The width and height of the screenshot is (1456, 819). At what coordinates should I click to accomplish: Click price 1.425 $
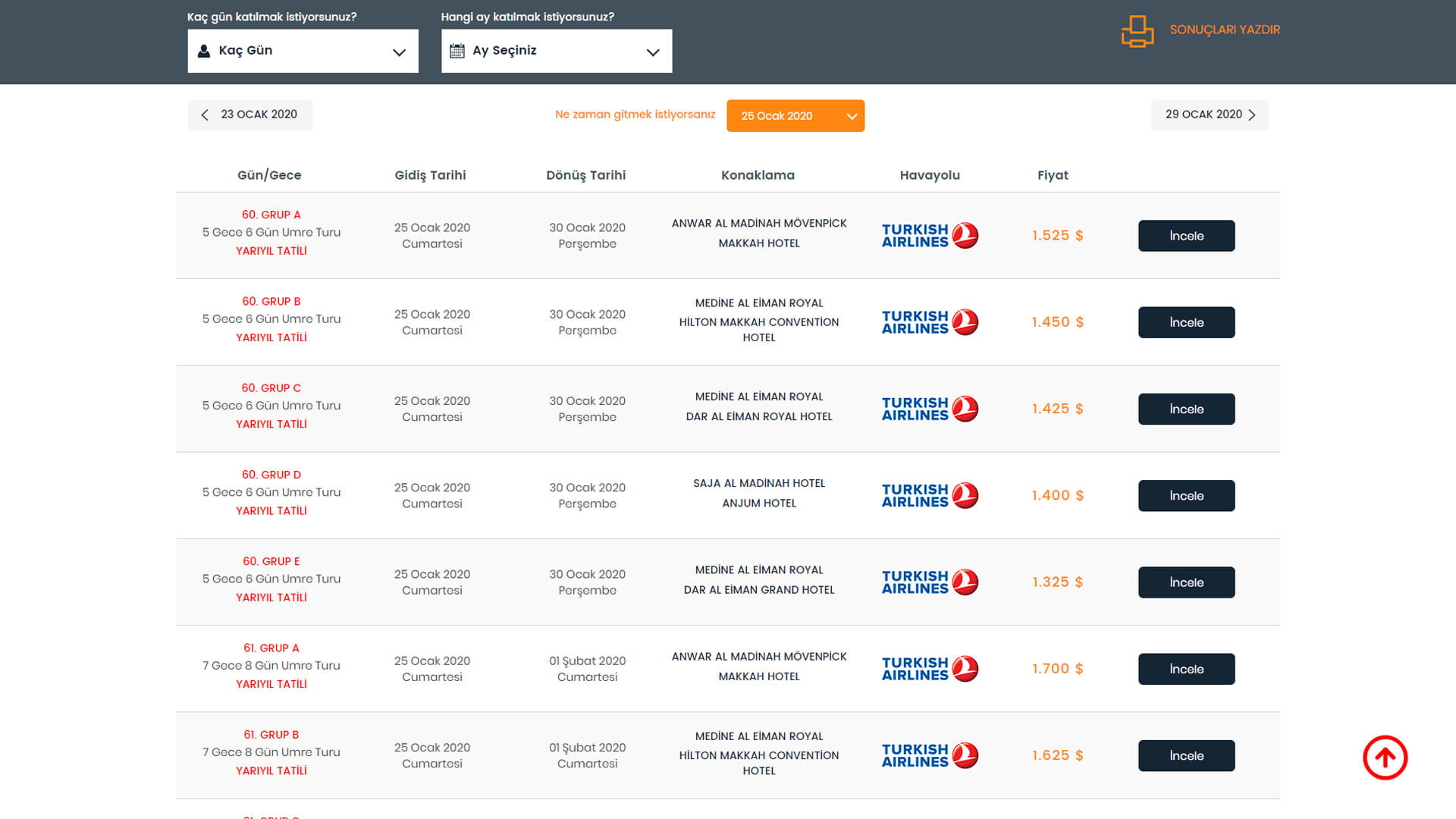[1057, 409]
